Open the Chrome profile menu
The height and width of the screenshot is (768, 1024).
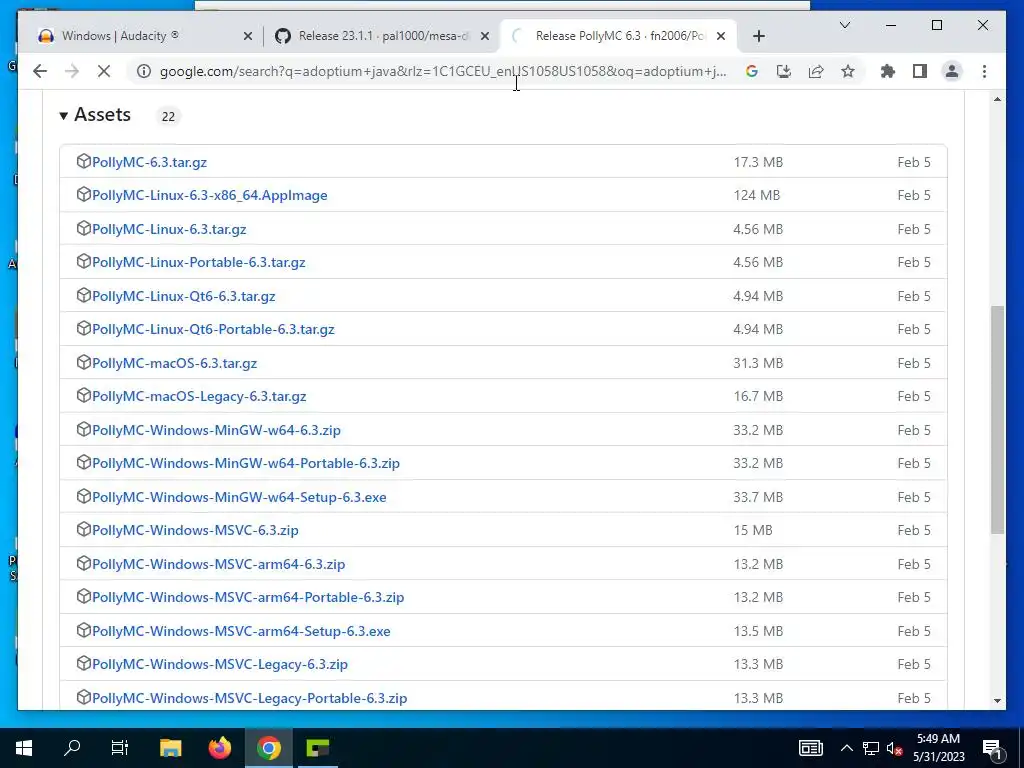[x=952, y=71]
